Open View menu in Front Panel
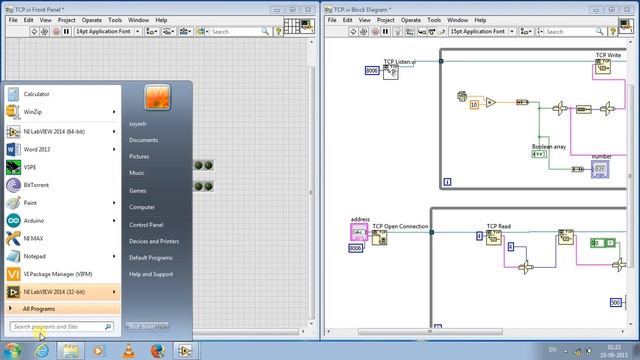This screenshot has height=360, width=640. [45, 20]
